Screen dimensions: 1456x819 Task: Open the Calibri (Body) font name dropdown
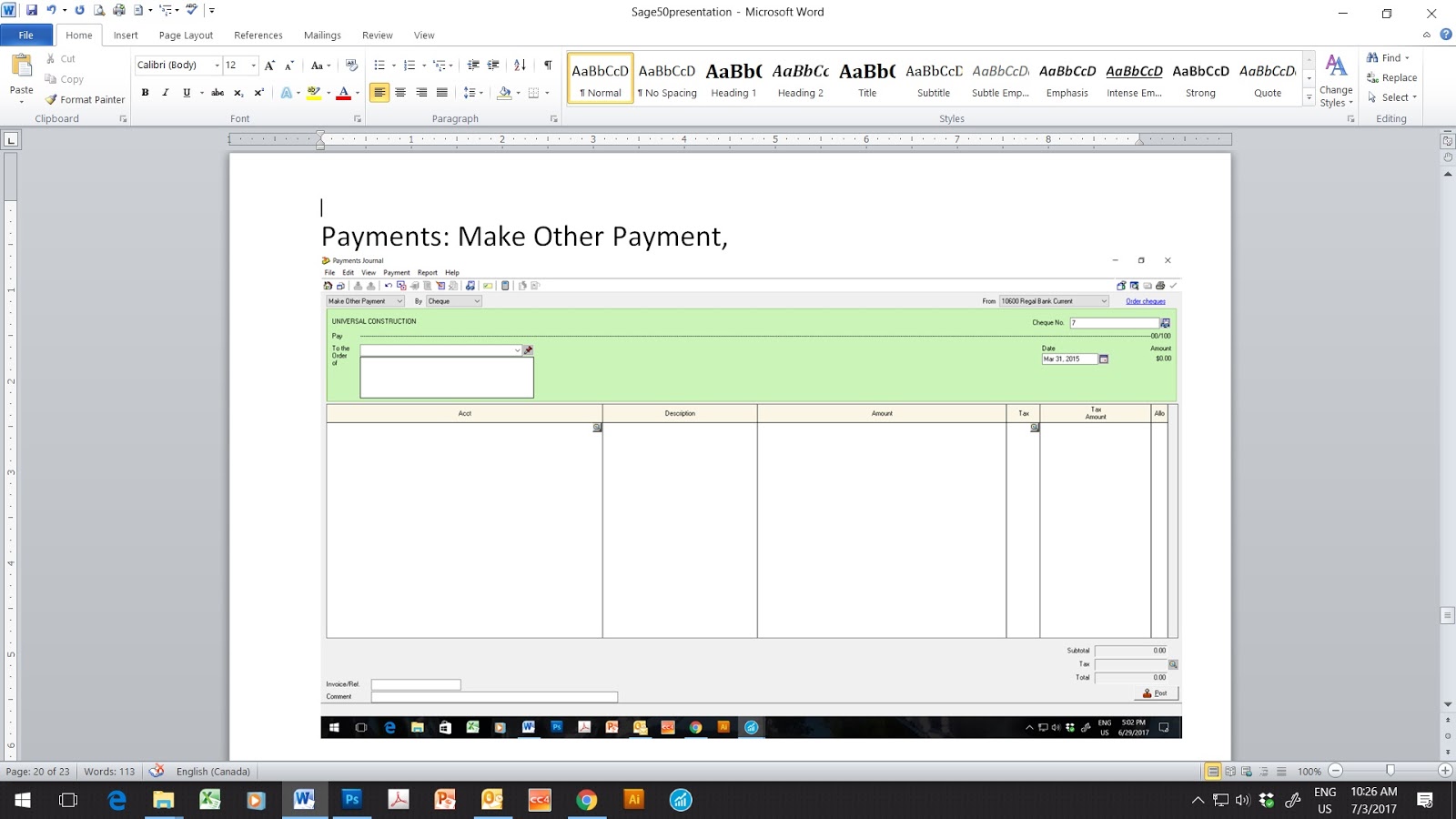coord(217,66)
